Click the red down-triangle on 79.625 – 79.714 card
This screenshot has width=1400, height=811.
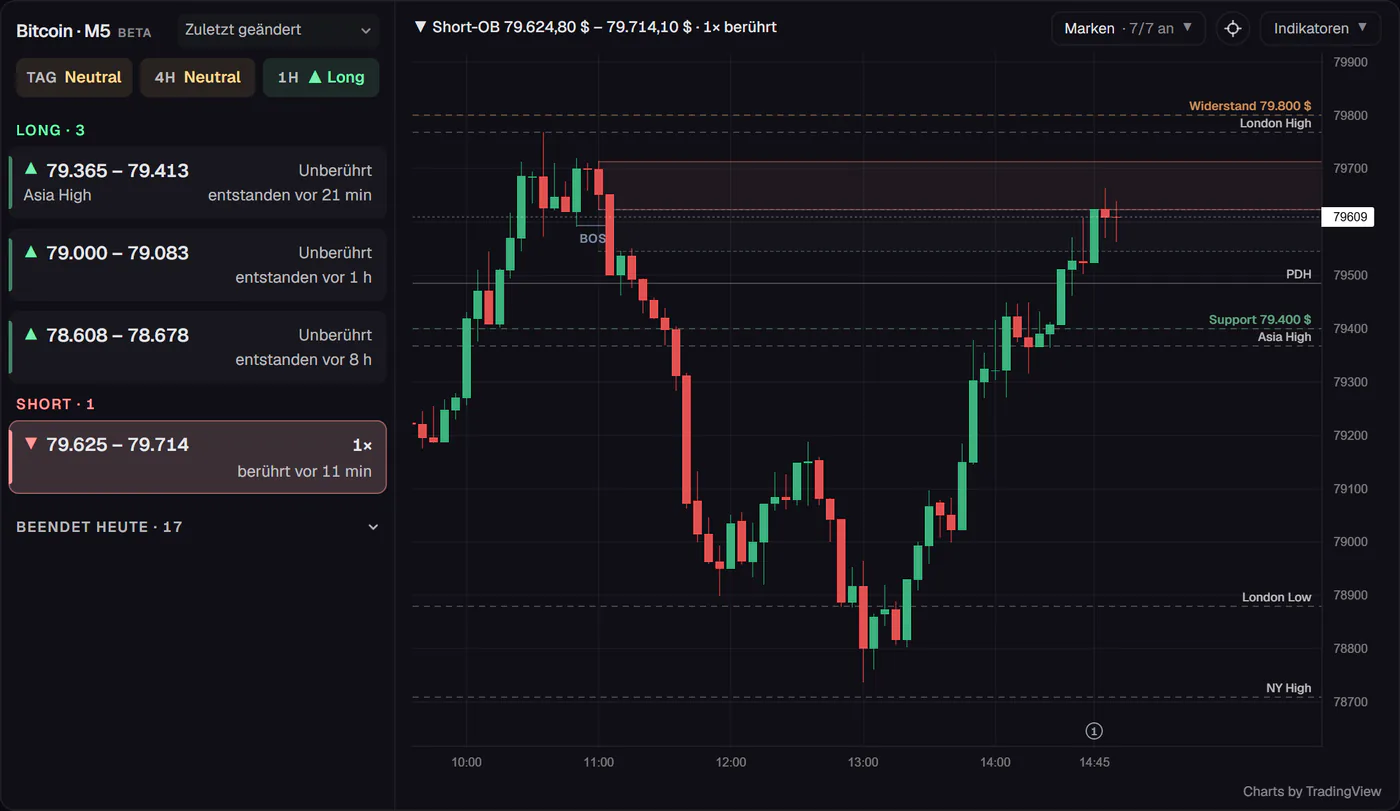tap(31, 443)
